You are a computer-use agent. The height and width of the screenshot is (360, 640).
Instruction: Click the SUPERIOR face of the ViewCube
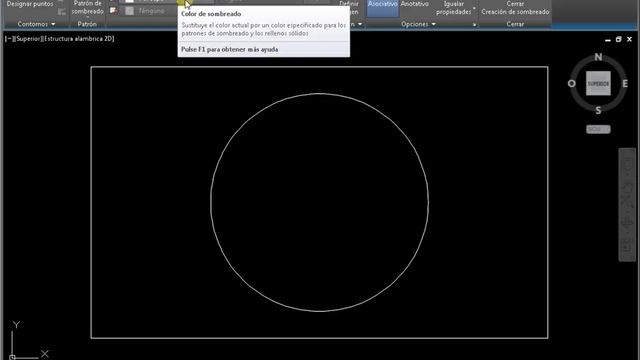tap(598, 84)
